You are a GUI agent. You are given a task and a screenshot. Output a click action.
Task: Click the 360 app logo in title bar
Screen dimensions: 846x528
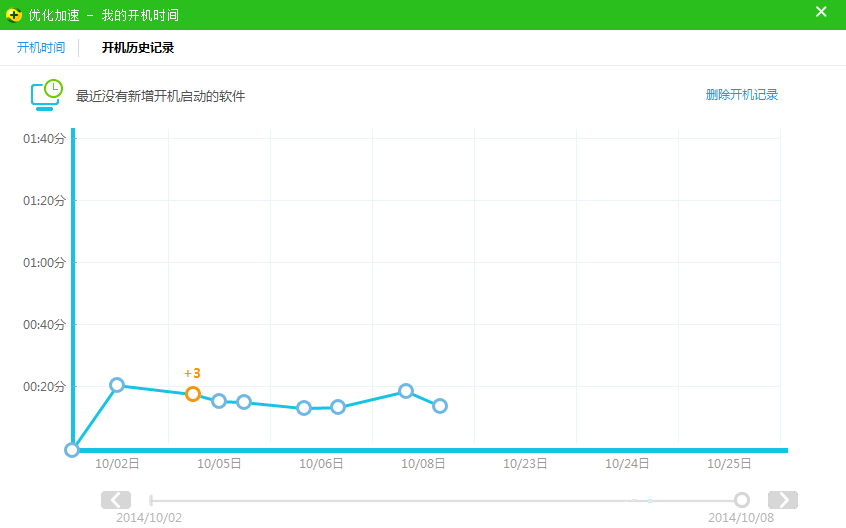14,15
